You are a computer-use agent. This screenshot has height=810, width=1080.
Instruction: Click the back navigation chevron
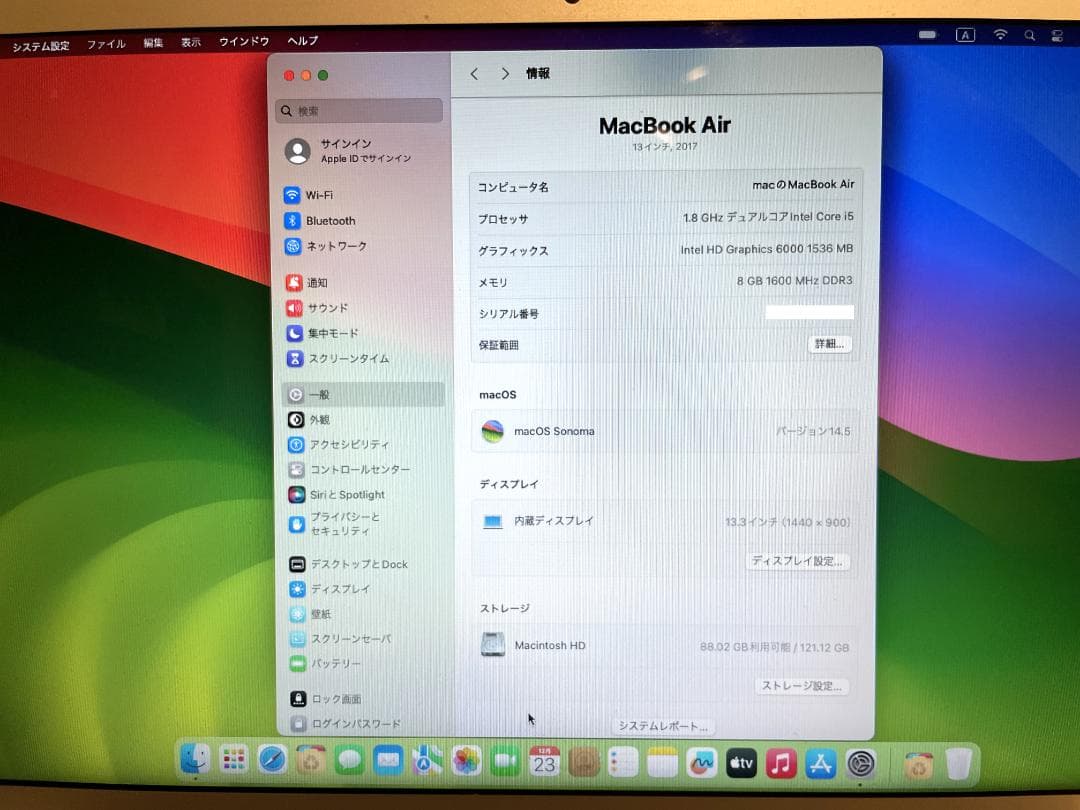(473, 73)
